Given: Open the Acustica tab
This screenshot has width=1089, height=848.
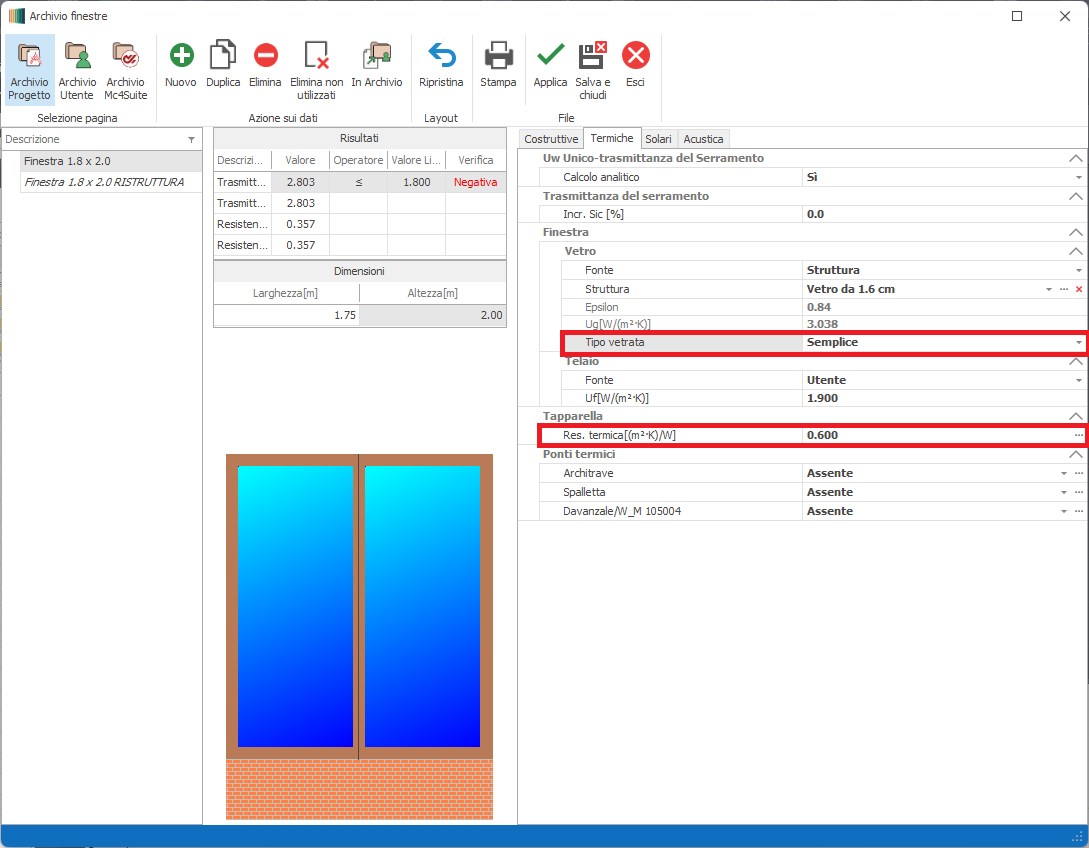Looking at the screenshot, I should point(703,139).
